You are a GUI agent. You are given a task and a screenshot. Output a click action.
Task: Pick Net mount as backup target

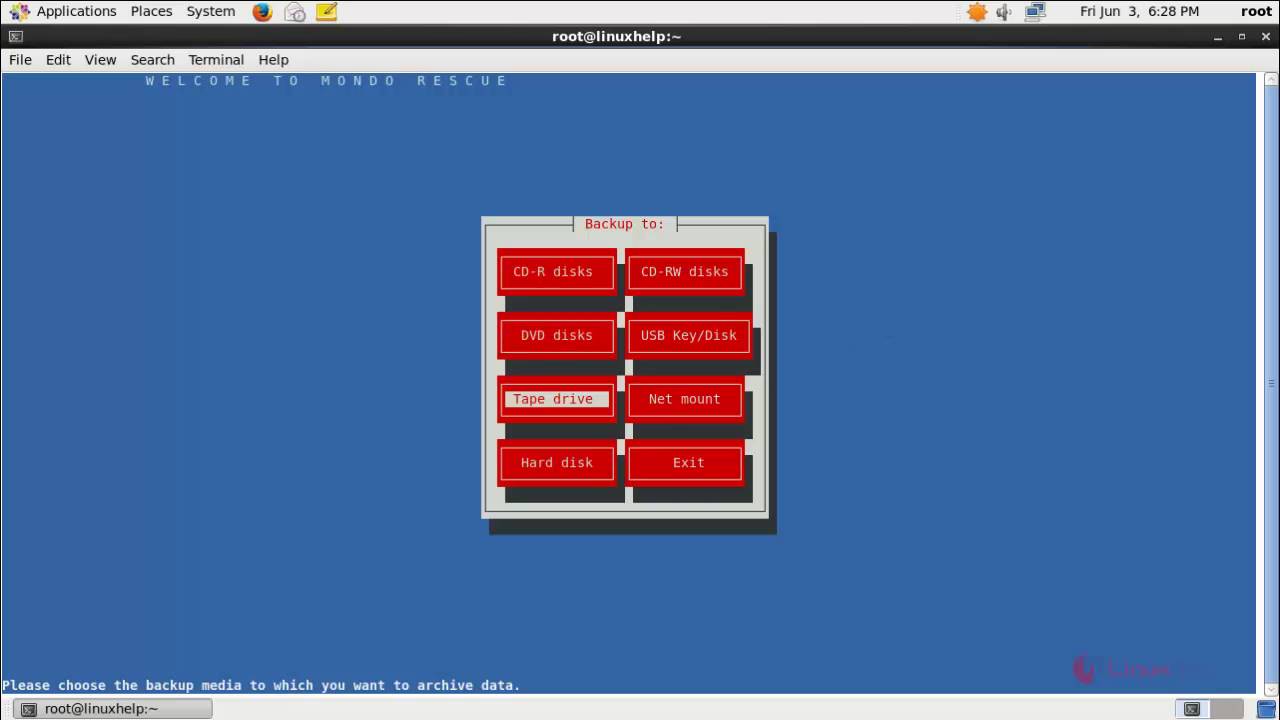tap(685, 399)
